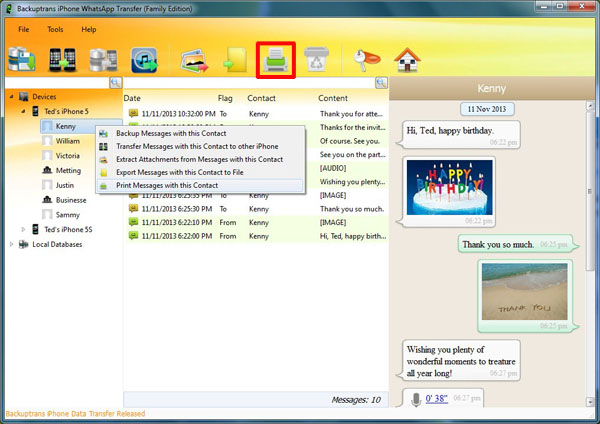Collapse the Devices tree node
The image size is (600, 424).
11,96
